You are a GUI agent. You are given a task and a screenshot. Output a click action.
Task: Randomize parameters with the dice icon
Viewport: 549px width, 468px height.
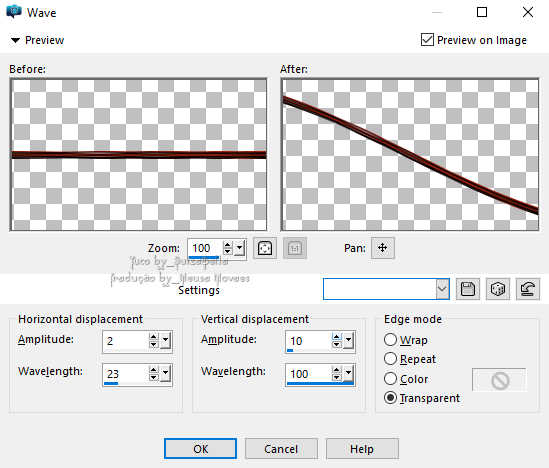point(498,289)
